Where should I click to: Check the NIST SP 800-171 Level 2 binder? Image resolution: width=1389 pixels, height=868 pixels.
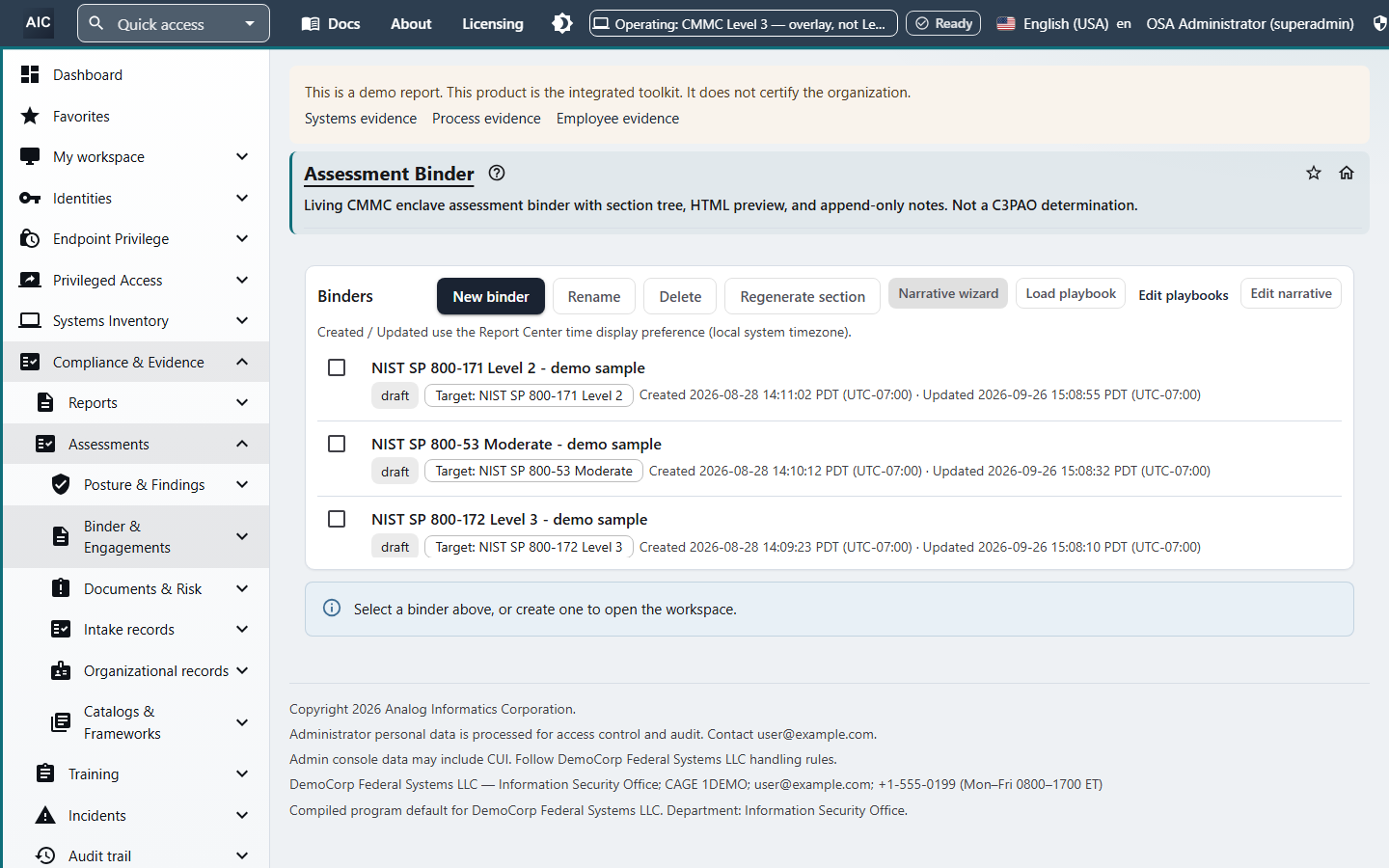(337, 367)
